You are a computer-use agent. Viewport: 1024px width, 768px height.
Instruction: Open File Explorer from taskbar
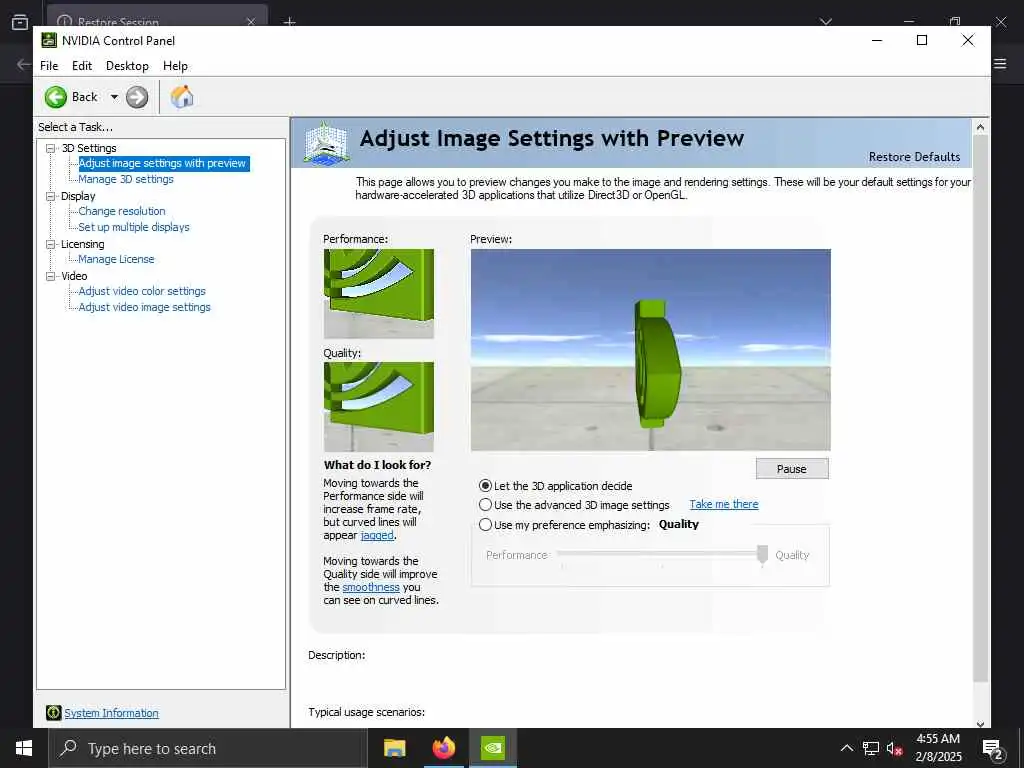(394, 748)
